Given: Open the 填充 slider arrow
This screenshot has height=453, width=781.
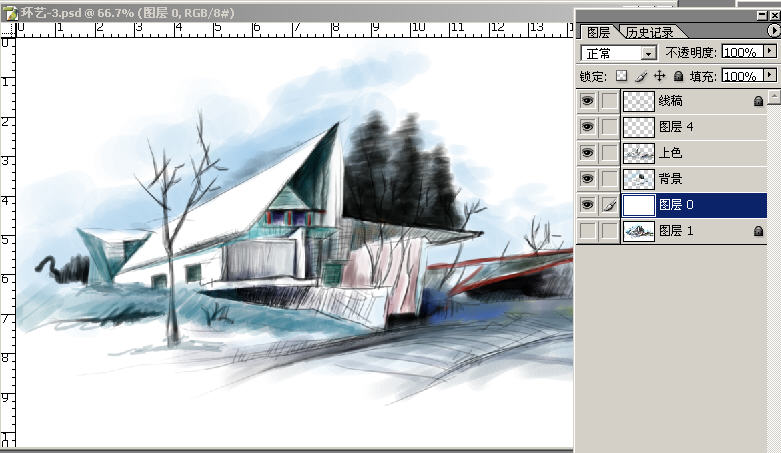Looking at the screenshot, I should point(770,75).
